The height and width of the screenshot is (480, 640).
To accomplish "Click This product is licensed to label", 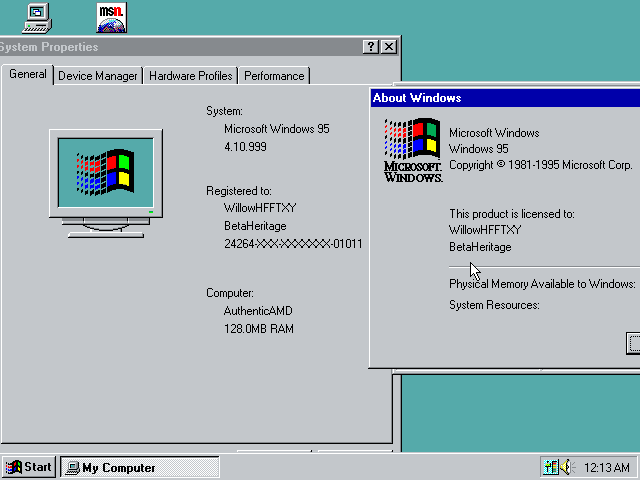I will [x=512, y=214].
